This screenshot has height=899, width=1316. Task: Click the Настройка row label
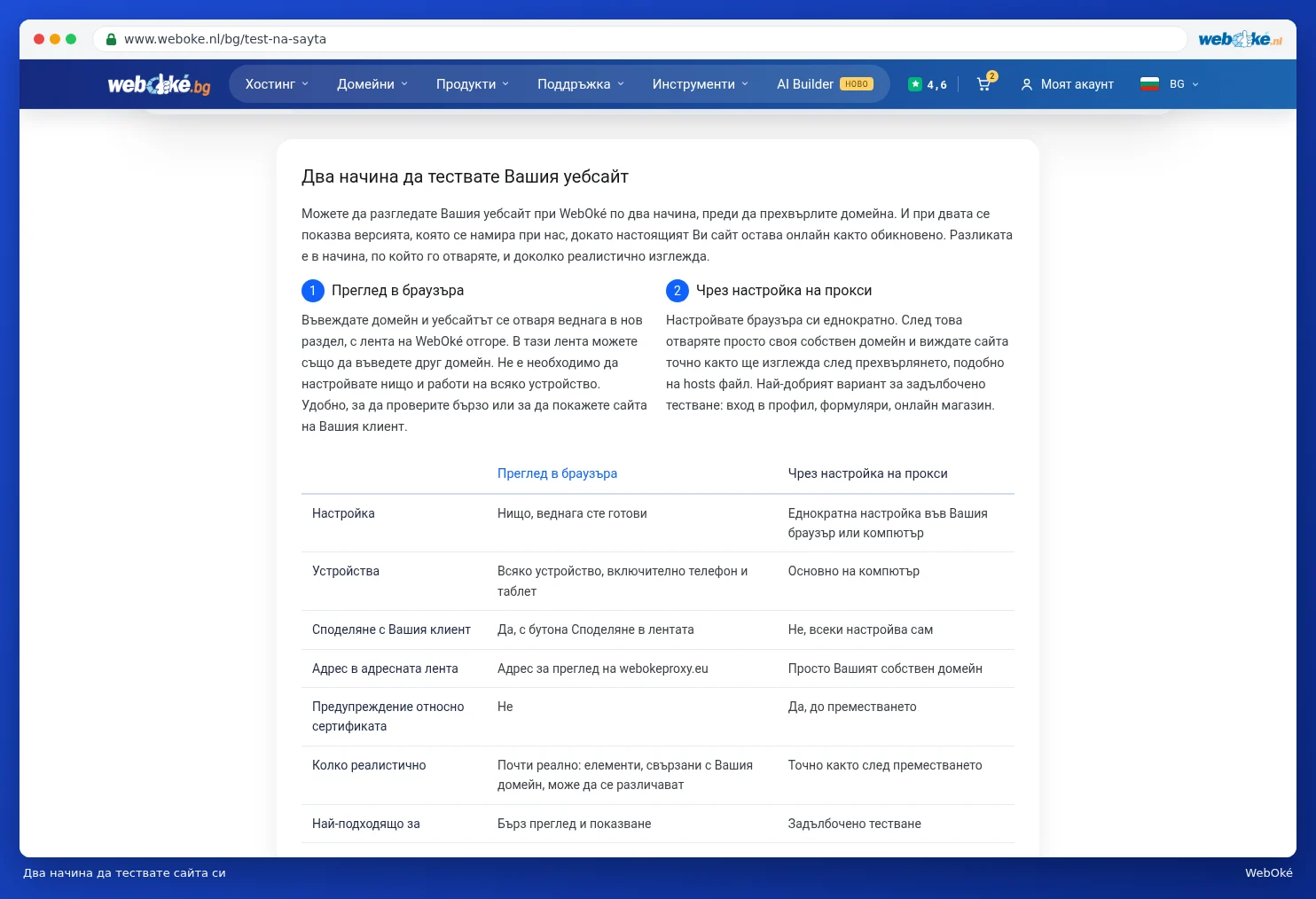coord(343,513)
